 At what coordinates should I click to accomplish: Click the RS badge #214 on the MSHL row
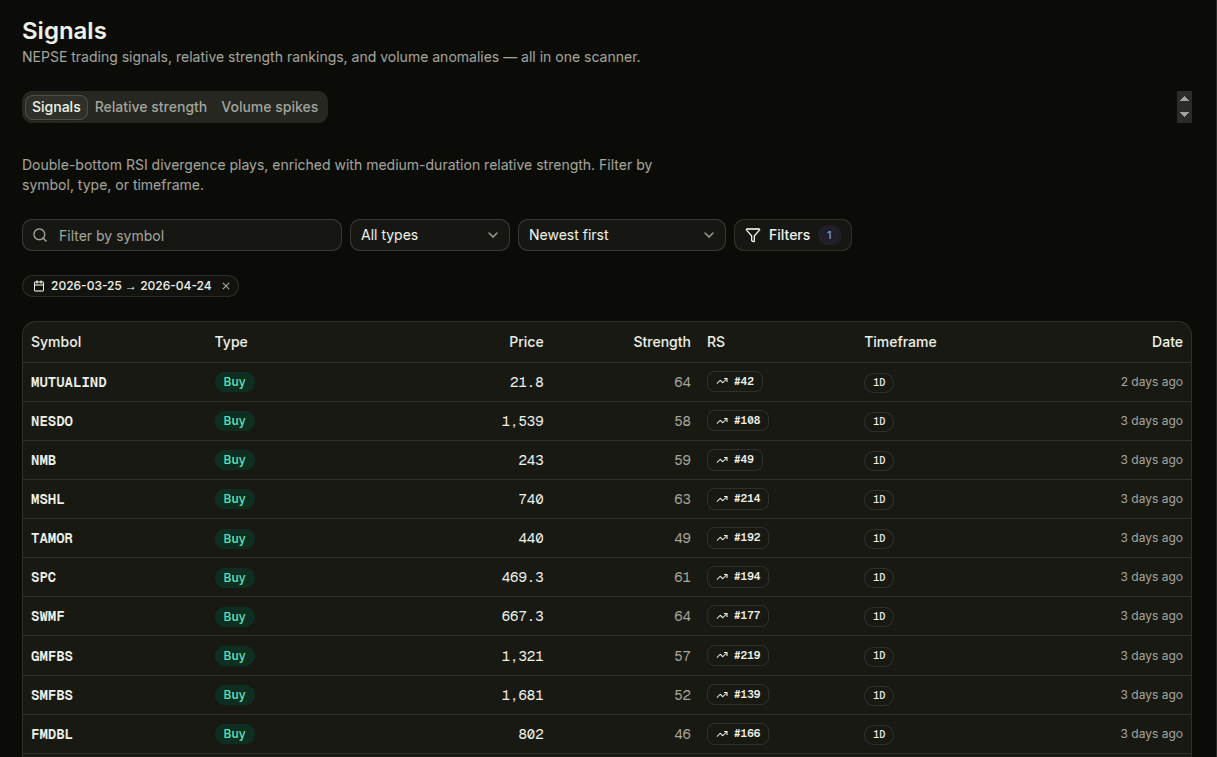click(x=738, y=498)
